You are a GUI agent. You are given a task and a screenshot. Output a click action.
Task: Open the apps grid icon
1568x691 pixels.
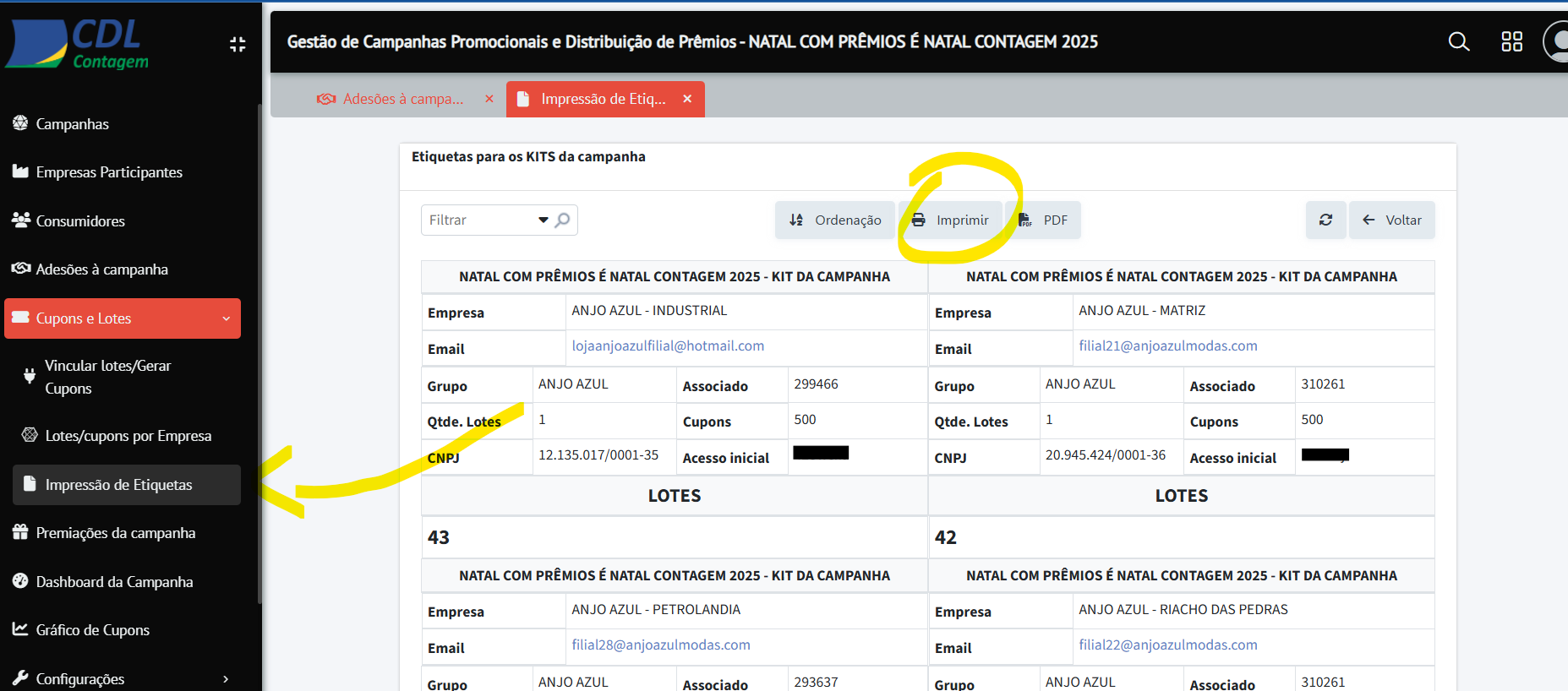point(1511,41)
